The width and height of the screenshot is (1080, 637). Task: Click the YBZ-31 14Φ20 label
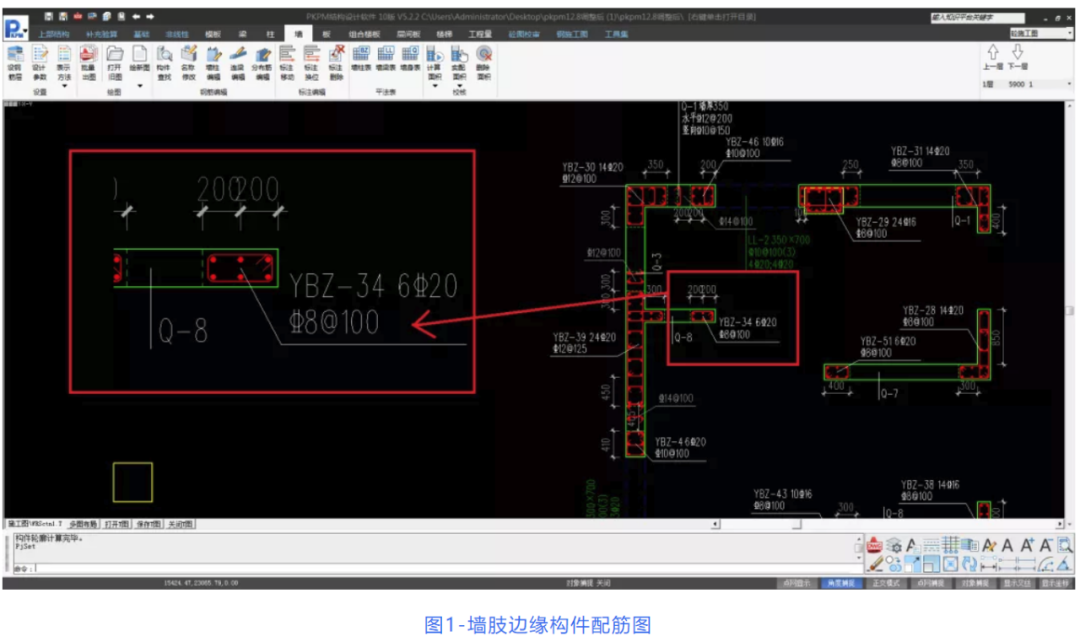pyautogui.click(x=920, y=151)
